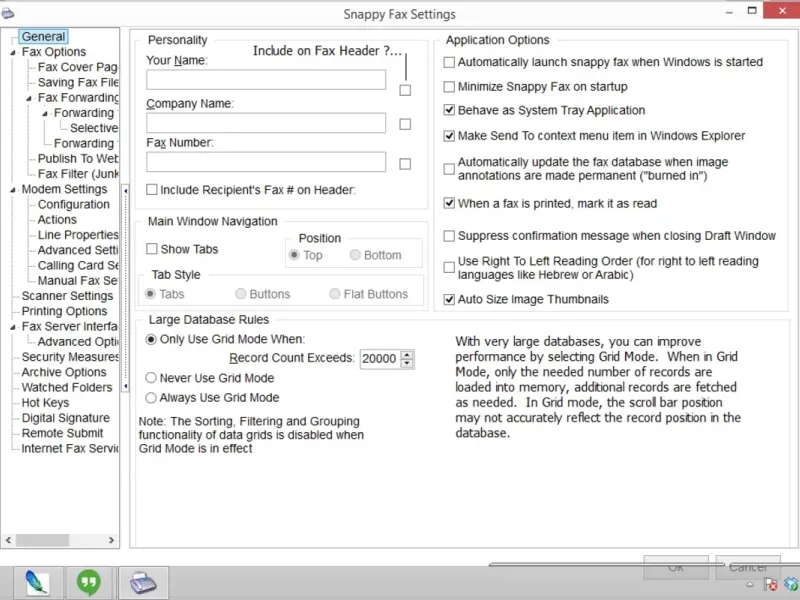Collapse panel with upper splitter arrow
Screen dimensions: 800x600
pos(126,191)
